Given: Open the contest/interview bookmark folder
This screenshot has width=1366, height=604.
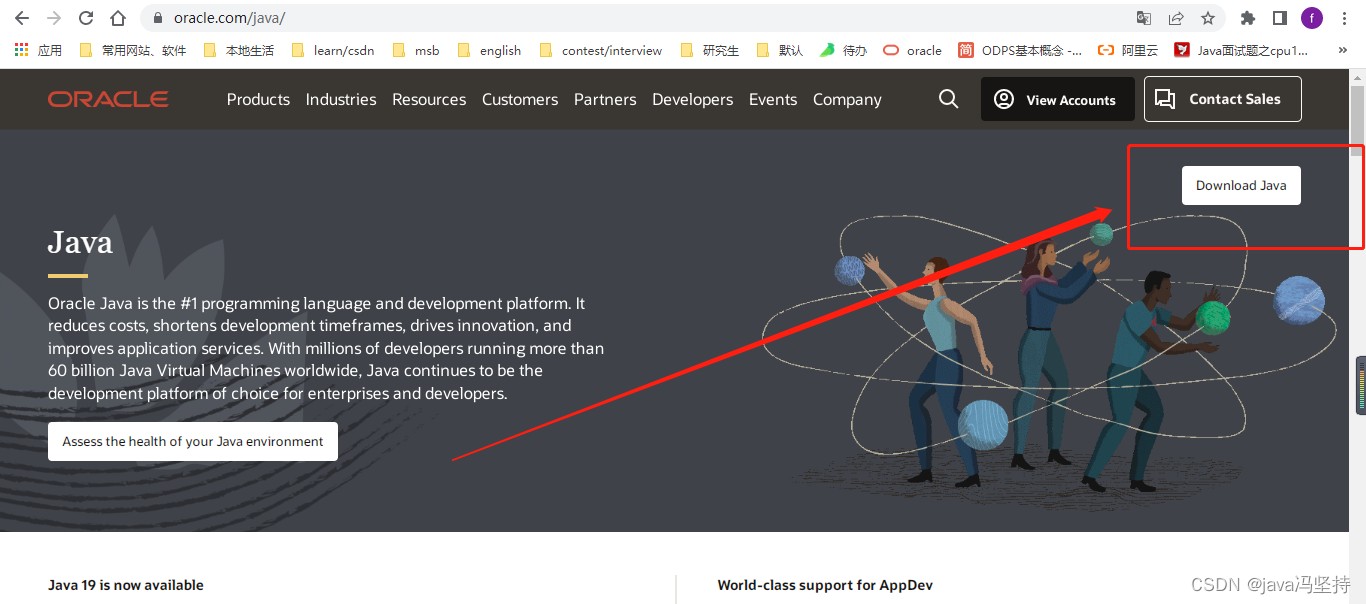Looking at the screenshot, I should click(x=600, y=50).
